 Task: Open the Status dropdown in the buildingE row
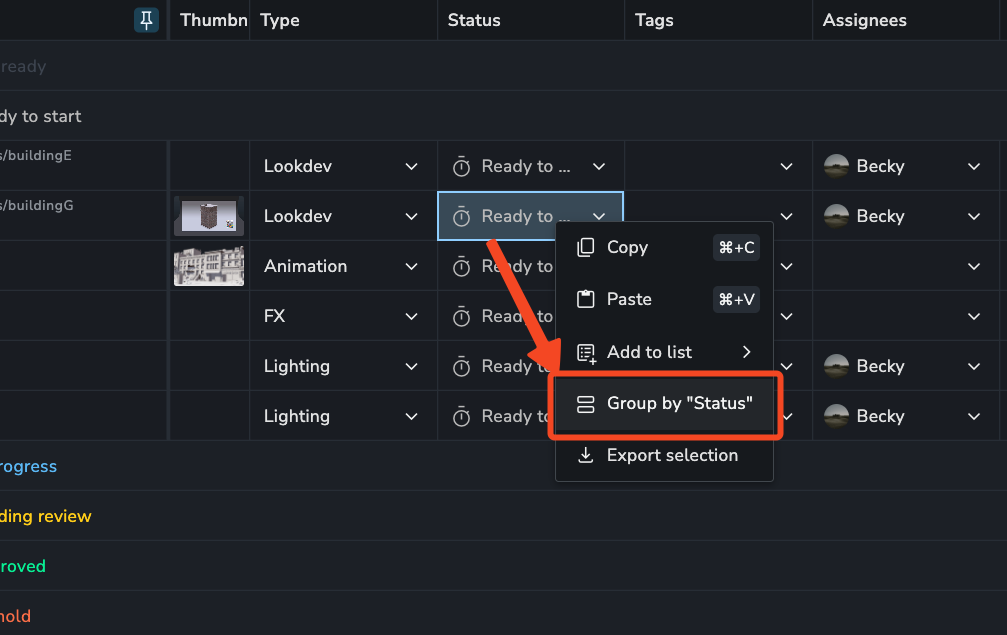pyautogui.click(x=598, y=166)
